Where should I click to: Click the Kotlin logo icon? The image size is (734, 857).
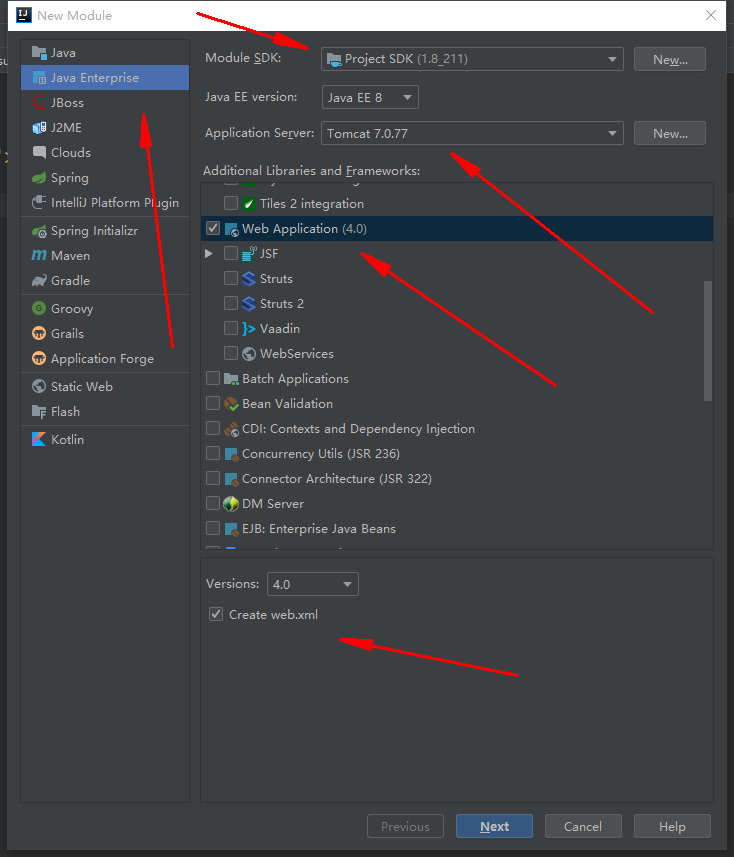tap(39, 439)
